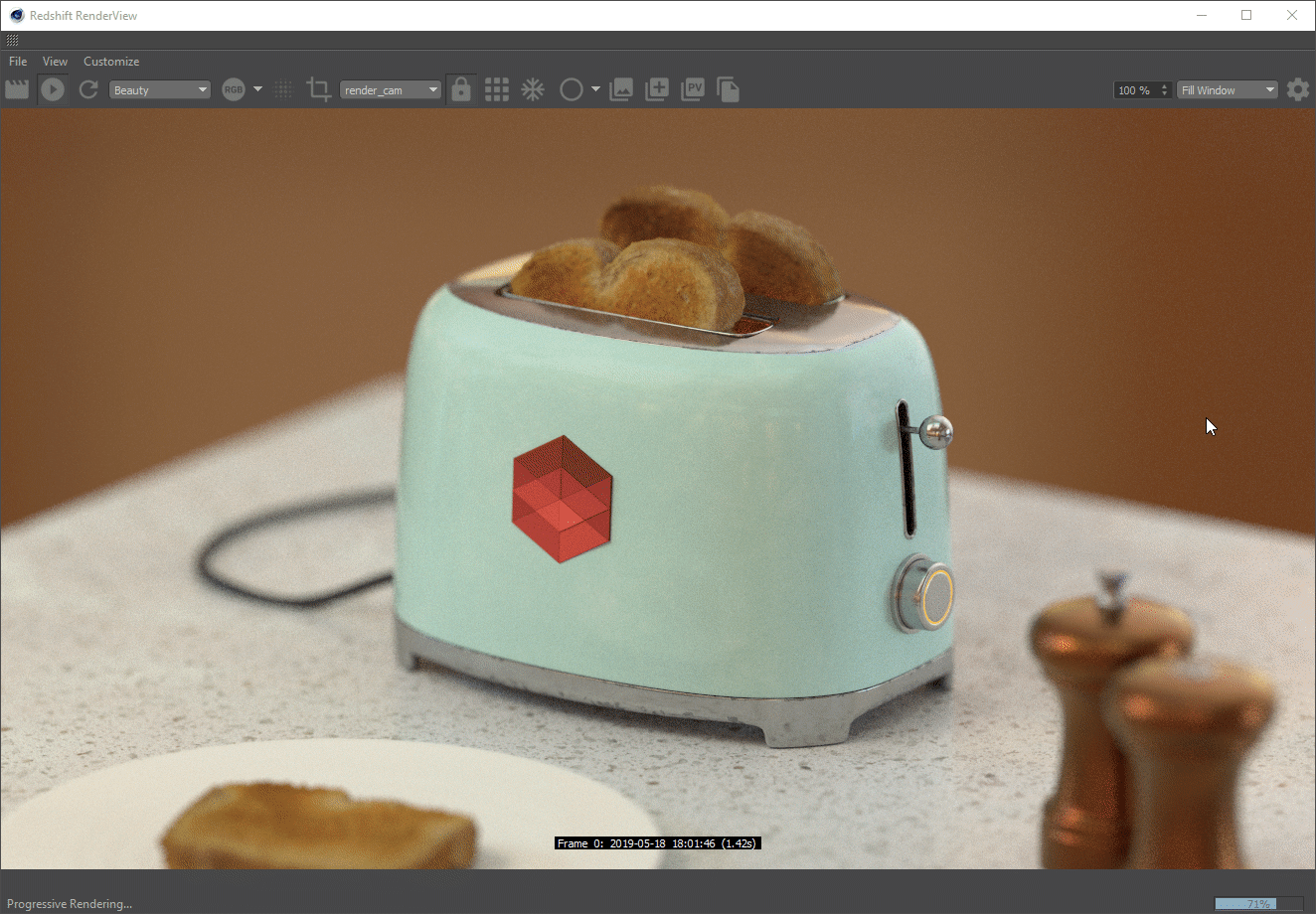Click the RGB channel button
Screen dimensions: 1316x914
coord(234,89)
